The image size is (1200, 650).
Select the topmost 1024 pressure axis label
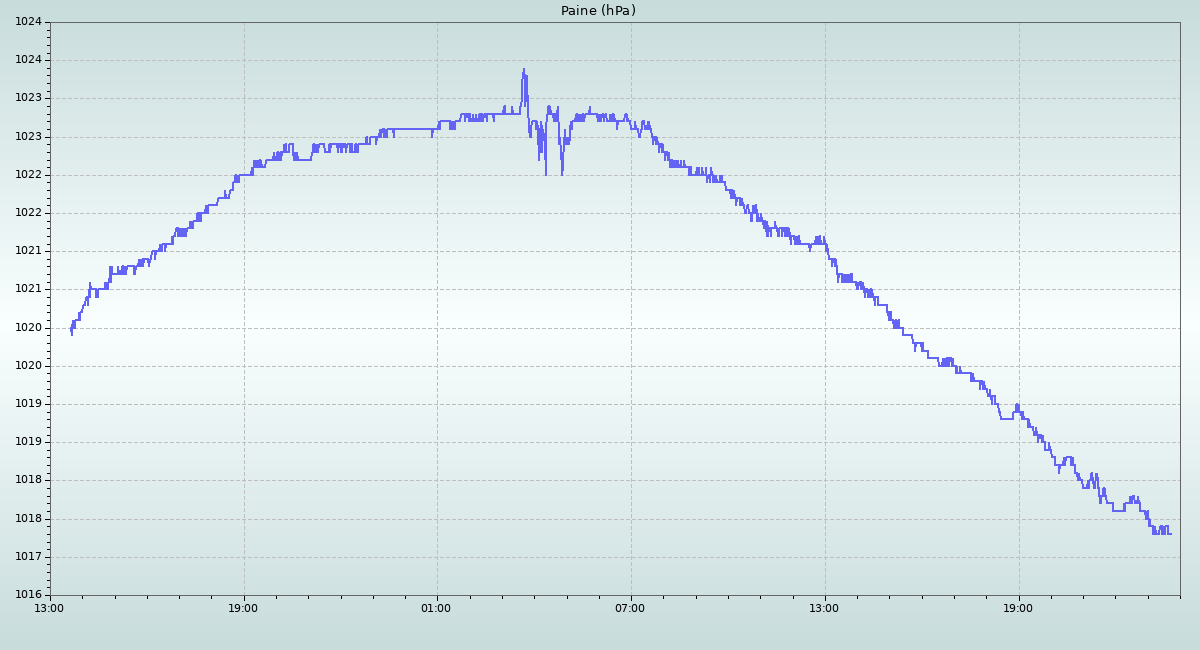[28, 22]
